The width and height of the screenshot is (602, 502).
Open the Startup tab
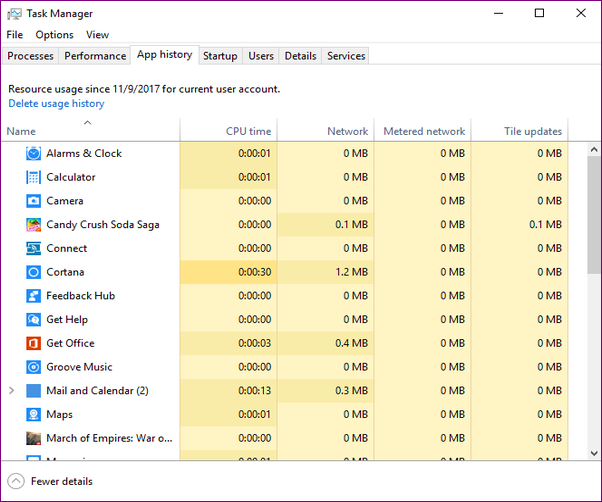[x=220, y=56]
